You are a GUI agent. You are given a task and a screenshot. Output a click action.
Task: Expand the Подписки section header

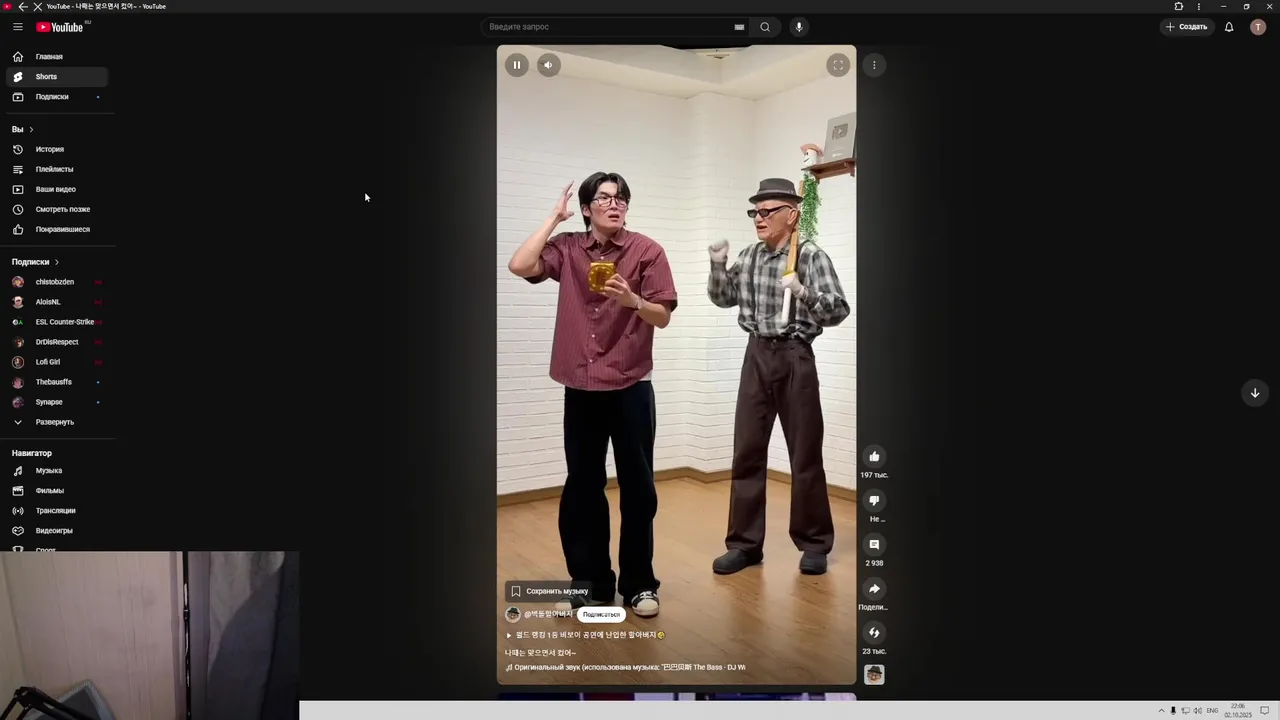36,262
